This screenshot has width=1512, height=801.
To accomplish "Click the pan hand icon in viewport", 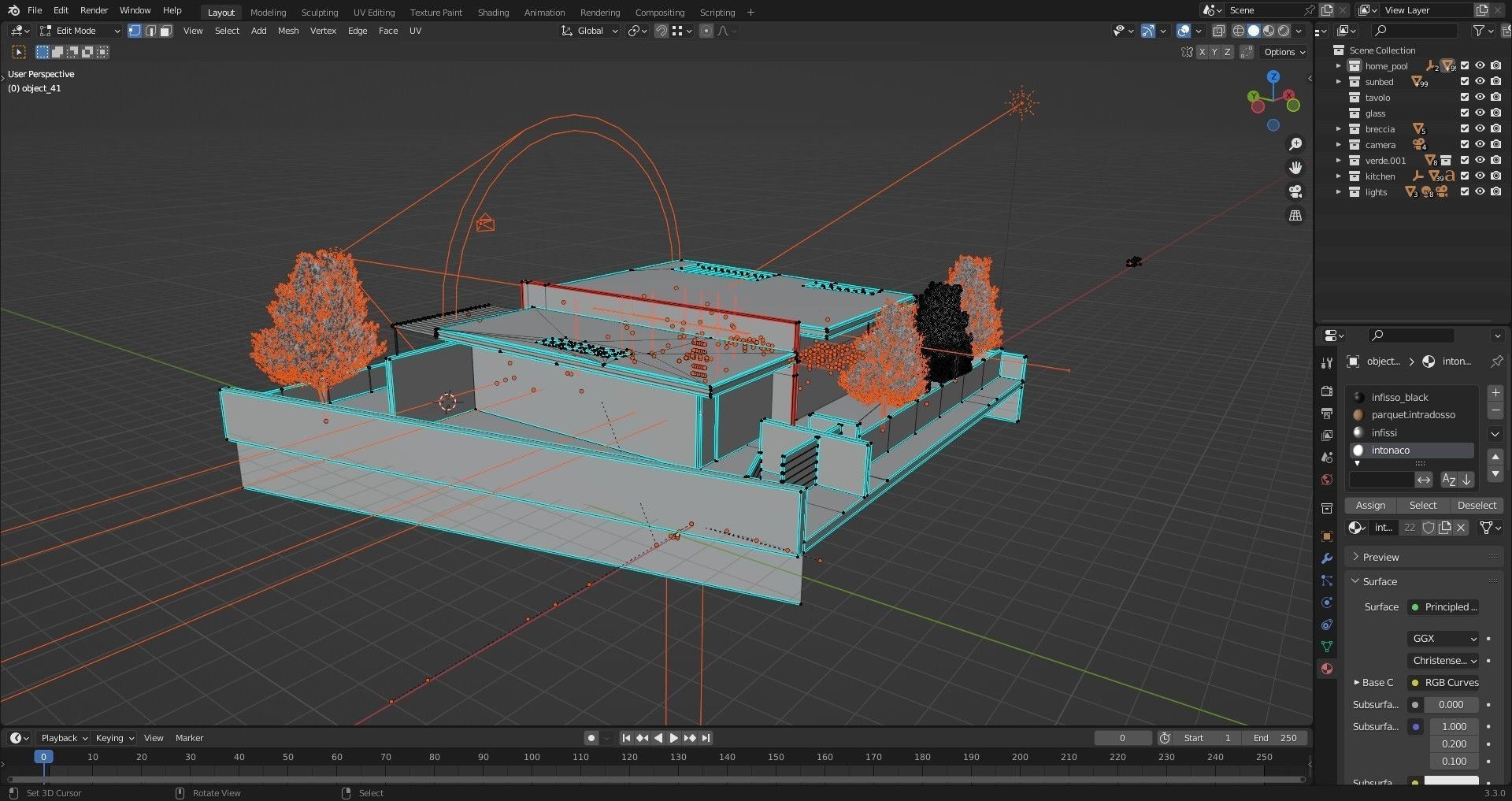I will click(1295, 168).
